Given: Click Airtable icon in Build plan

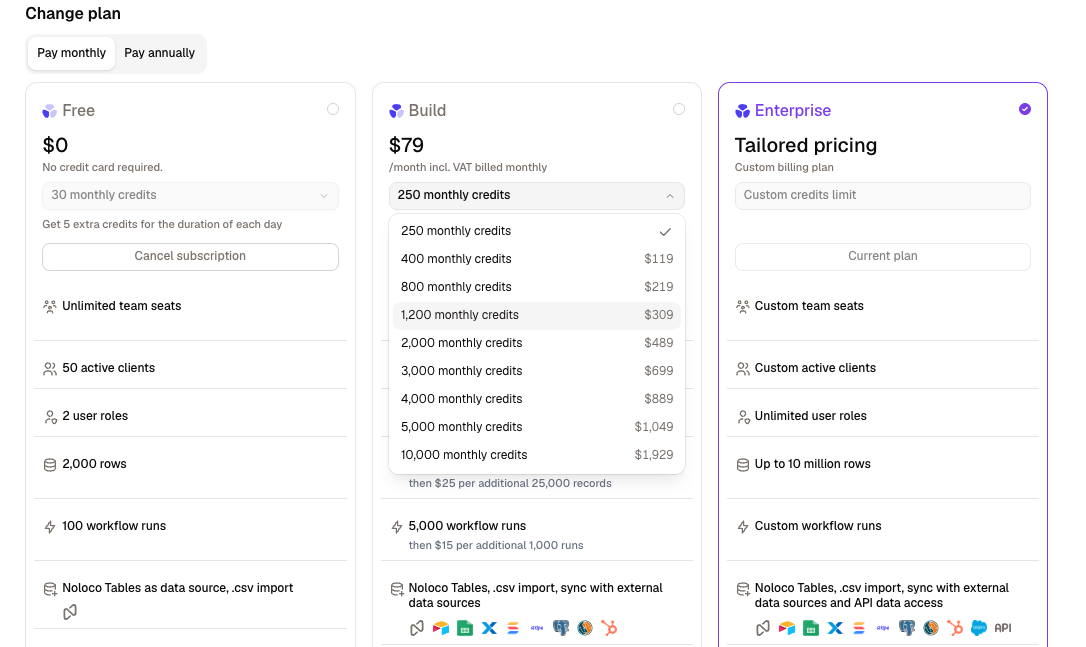Looking at the screenshot, I should 441,628.
